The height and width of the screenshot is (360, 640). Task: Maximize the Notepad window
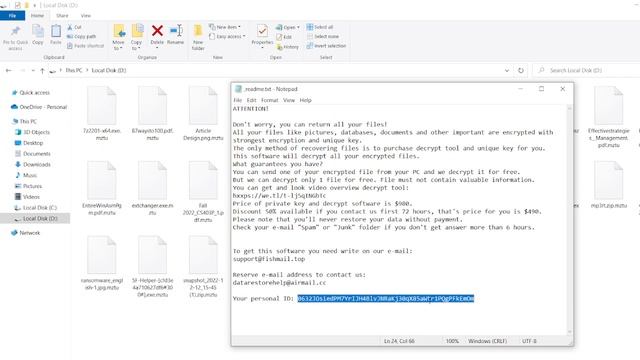[542, 89]
